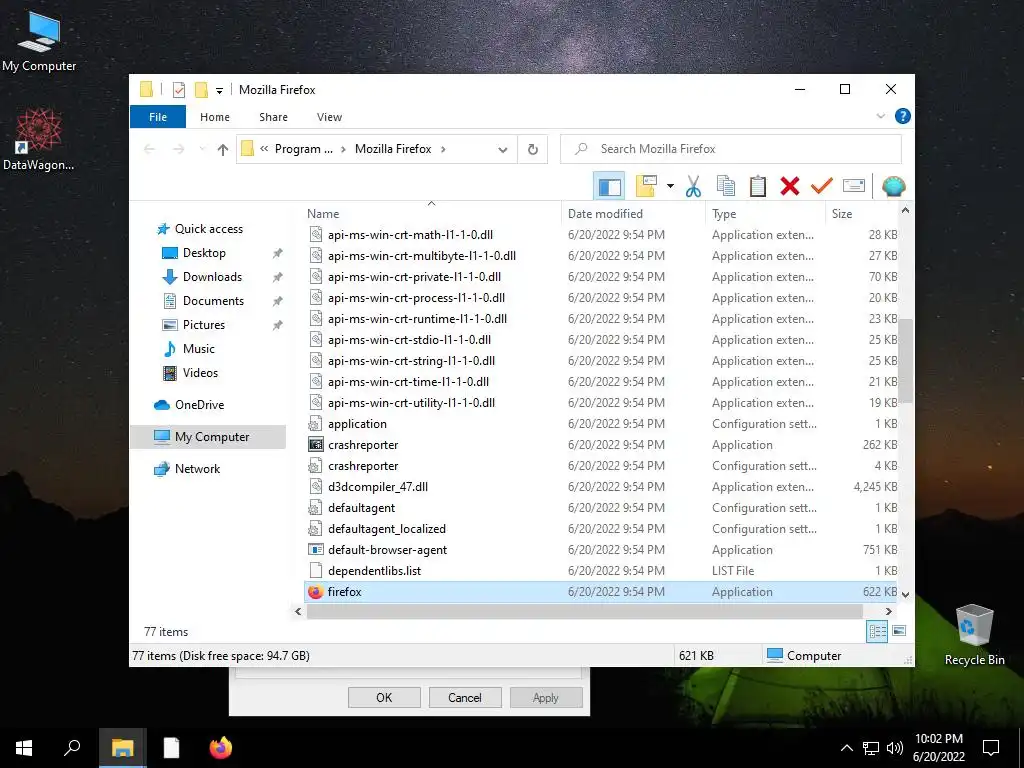The image size is (1024, 768).
Task: Show hidden system tray icons
Action: coord(846,748)
